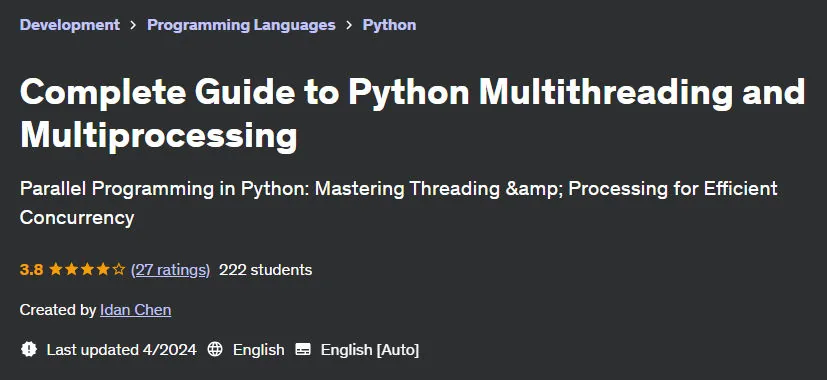Image resolution: width=827 pixels, height=380 pixels.
Task: Click the last updated alert badge icon
Action: coord(28,349)
